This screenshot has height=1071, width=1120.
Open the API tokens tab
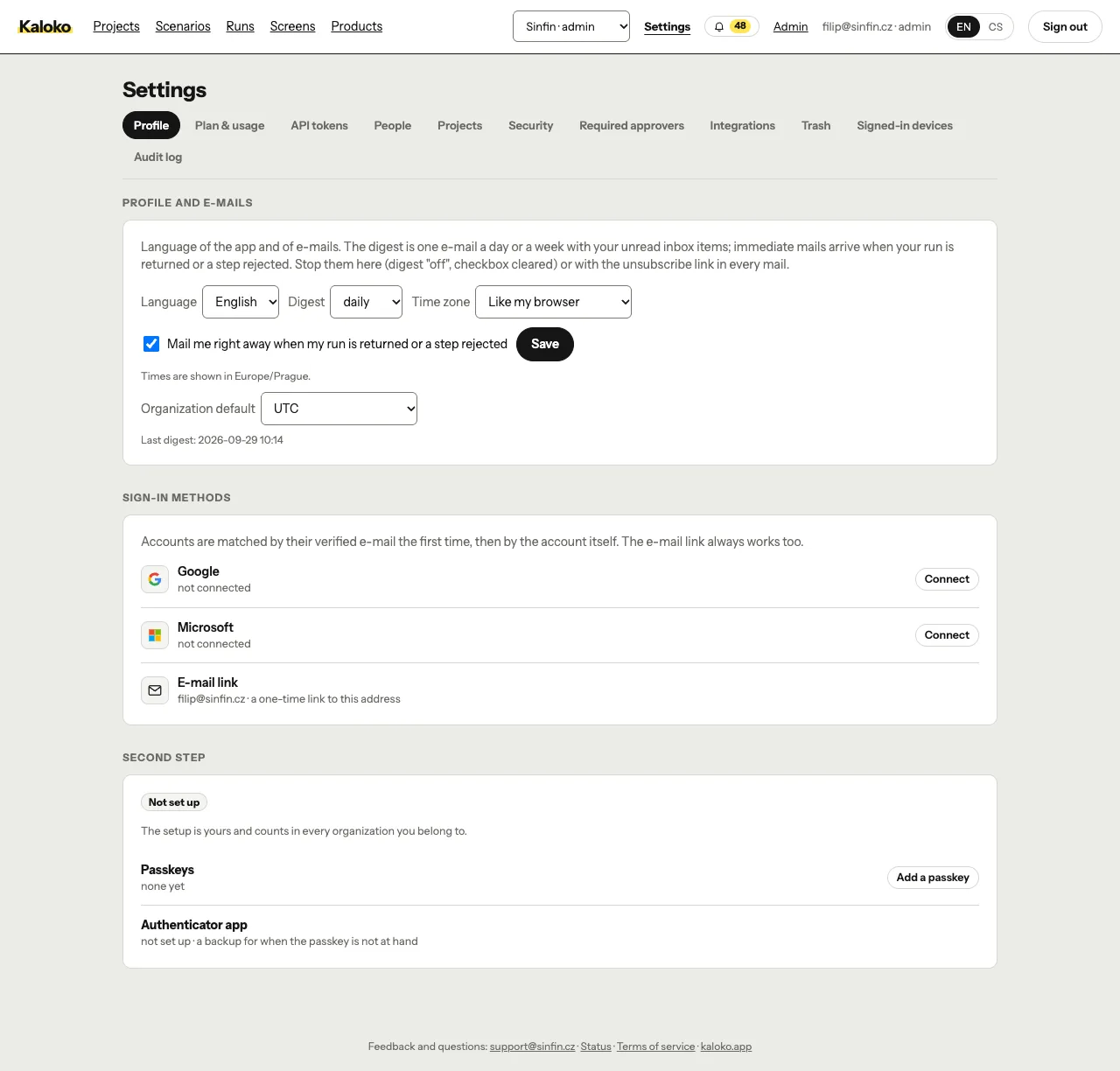click(319, 126)
